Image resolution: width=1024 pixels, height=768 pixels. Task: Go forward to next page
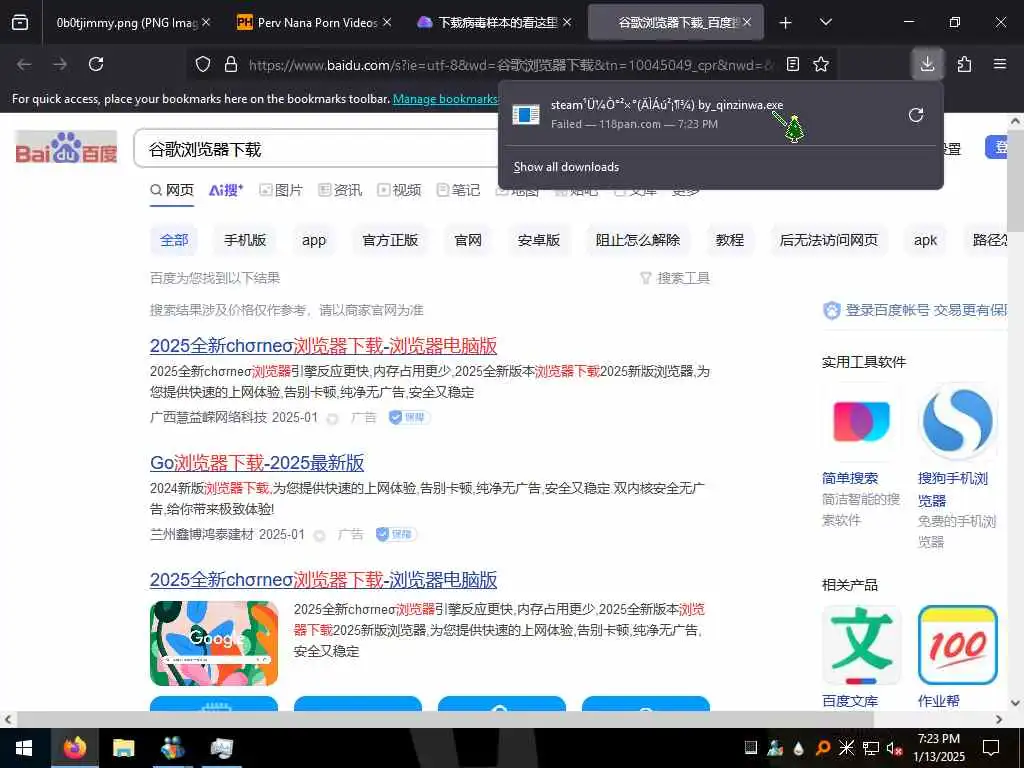click(x=60, y=64)
